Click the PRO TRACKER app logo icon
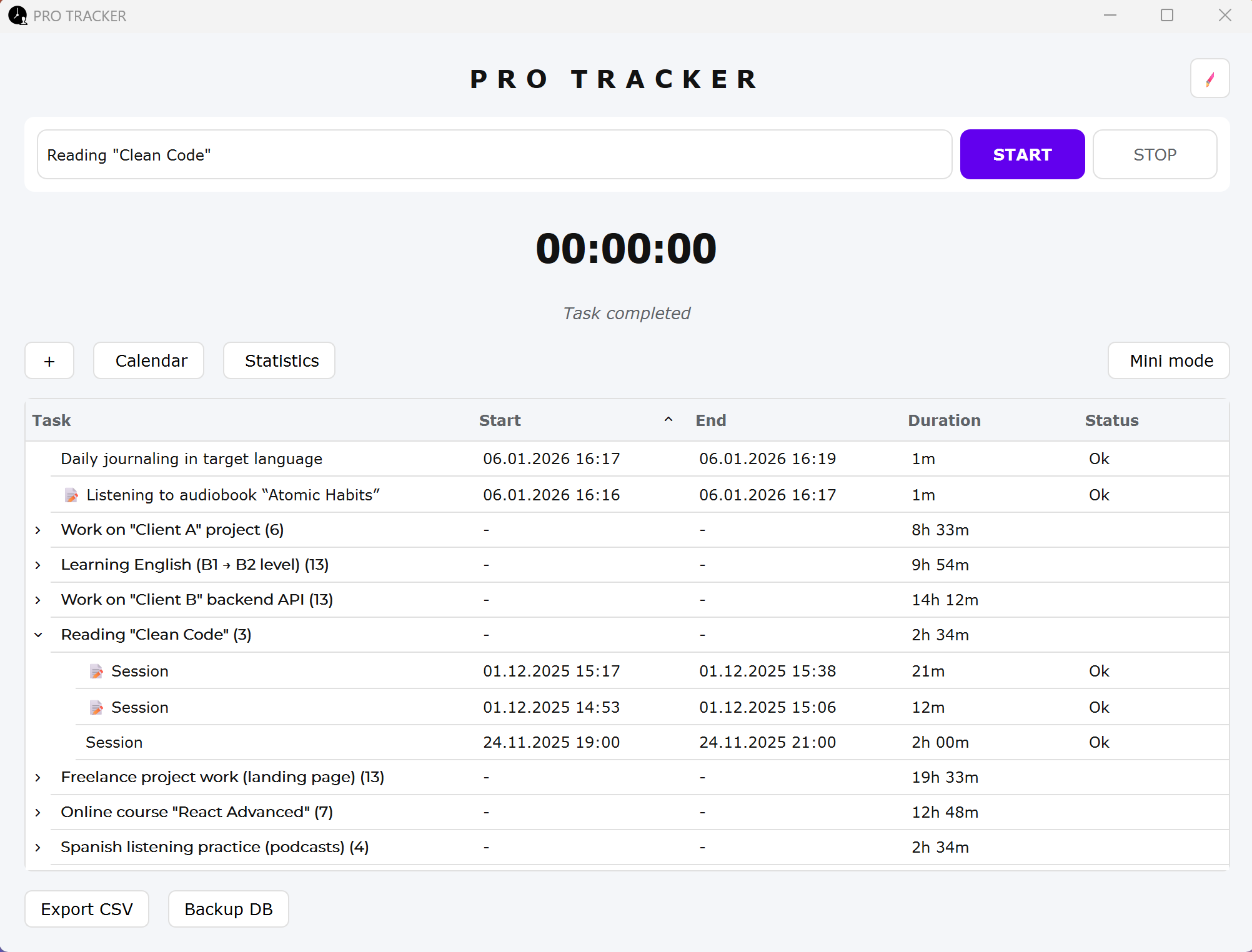Image resolution: width=1252 pixels, height=952 pixels. pyautogui.click(x=17, y=16)
